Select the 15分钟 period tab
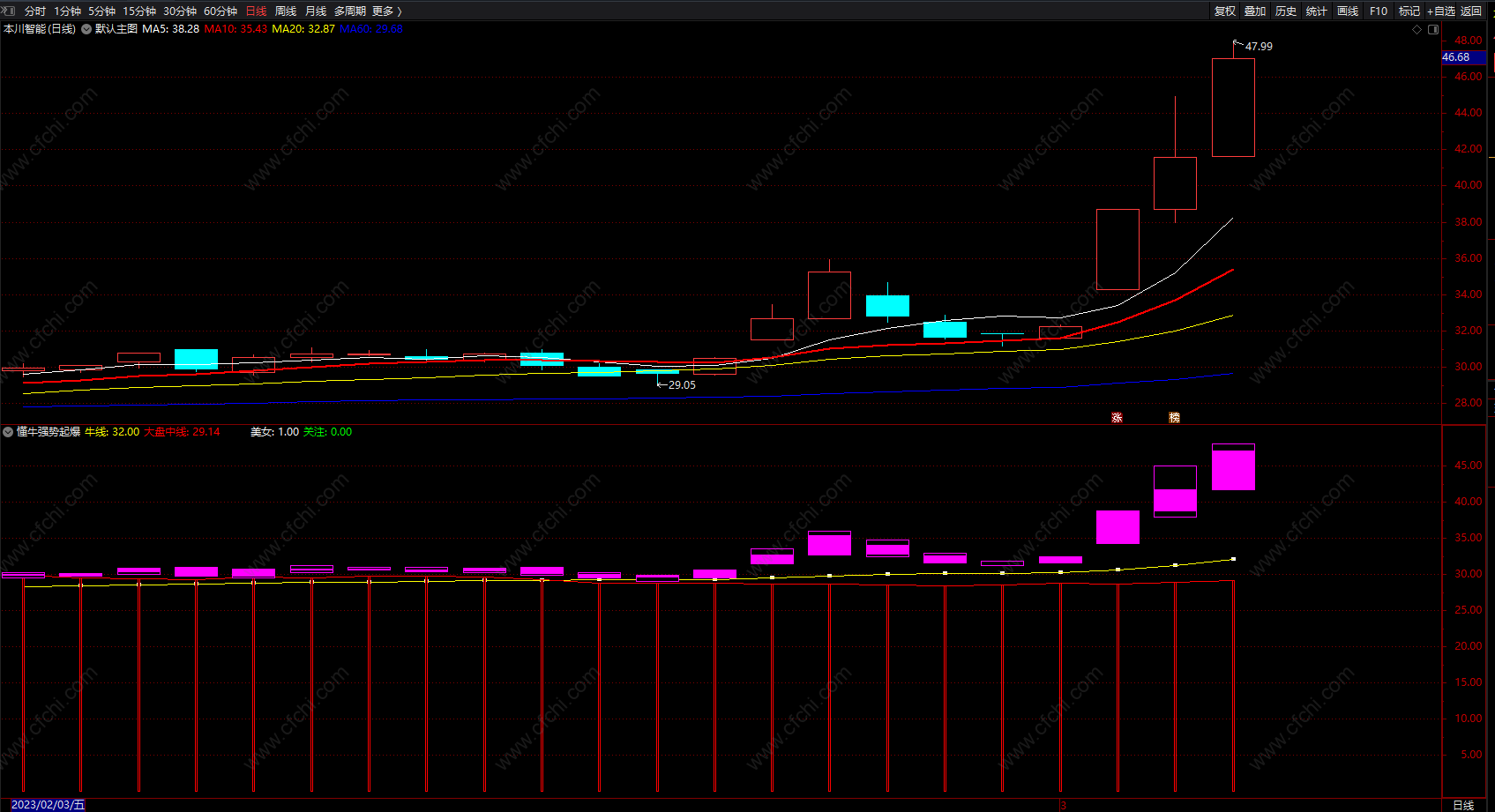The image size is (1495, 812). pyautogui.click(x=139, y=11)
